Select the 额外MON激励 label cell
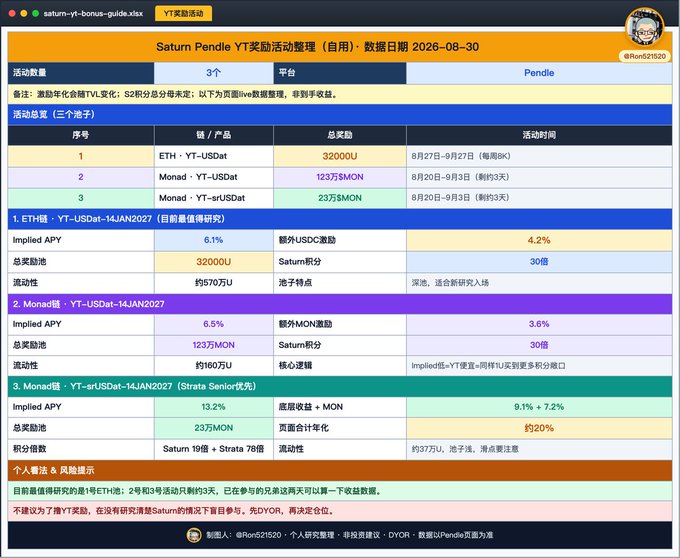The width and height of the screenshot is (680, 558). pos(340,324)
